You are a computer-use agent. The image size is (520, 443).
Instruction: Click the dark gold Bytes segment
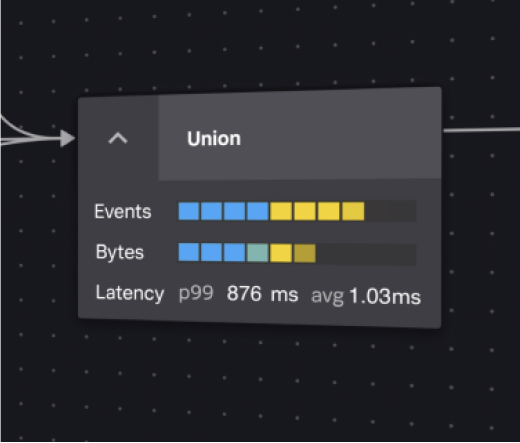pos(305,253)
